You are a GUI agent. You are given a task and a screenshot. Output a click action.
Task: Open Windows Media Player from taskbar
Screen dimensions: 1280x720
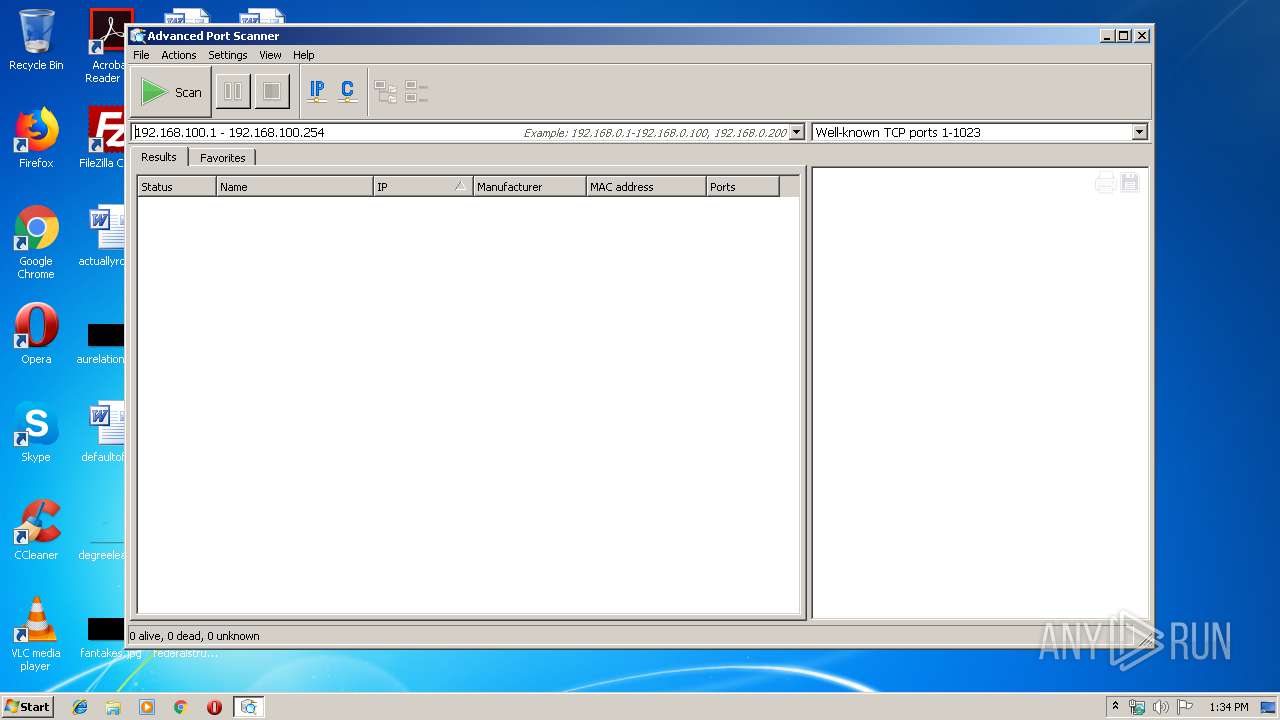[x=147, y=707]
